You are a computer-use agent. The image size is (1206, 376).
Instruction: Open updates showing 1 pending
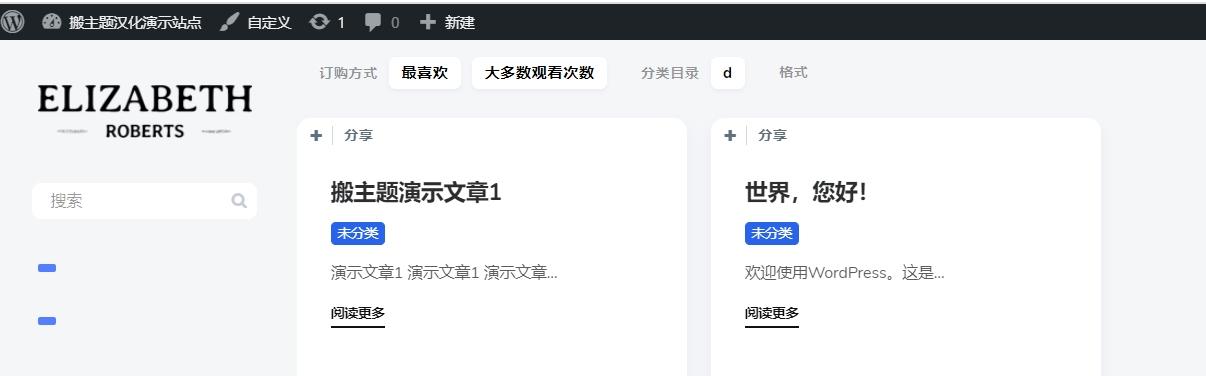[x=327, y=22]
